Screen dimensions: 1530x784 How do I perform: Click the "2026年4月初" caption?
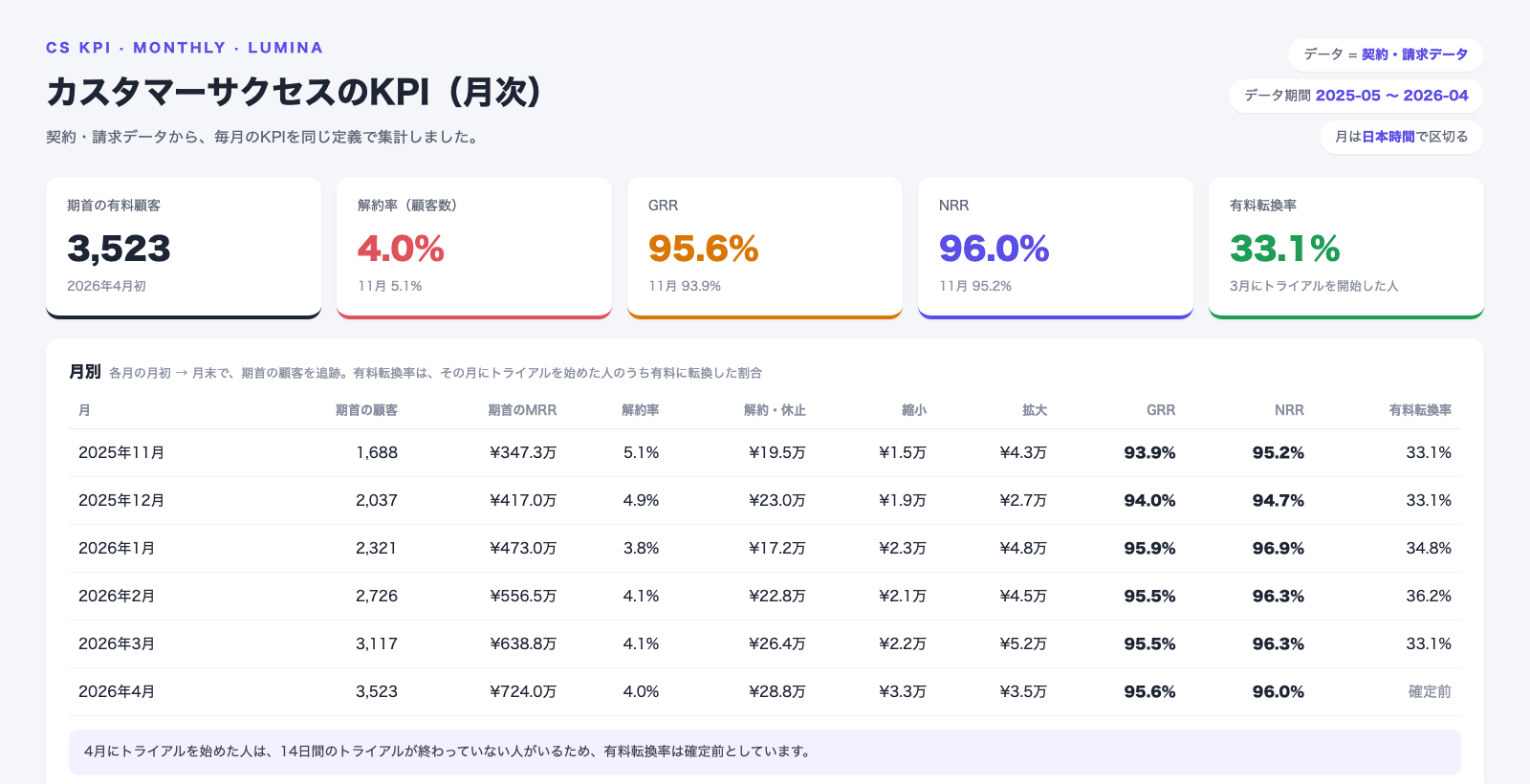[x=106, y=286]
